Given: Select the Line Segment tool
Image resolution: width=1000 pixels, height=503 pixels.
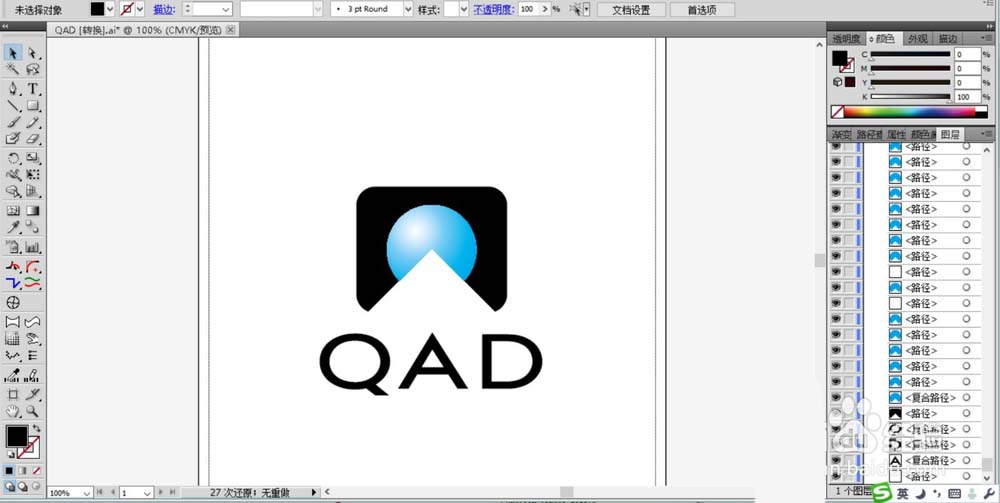Looking at the screenshot, I should pyautogui.click(x=13, y=105).
